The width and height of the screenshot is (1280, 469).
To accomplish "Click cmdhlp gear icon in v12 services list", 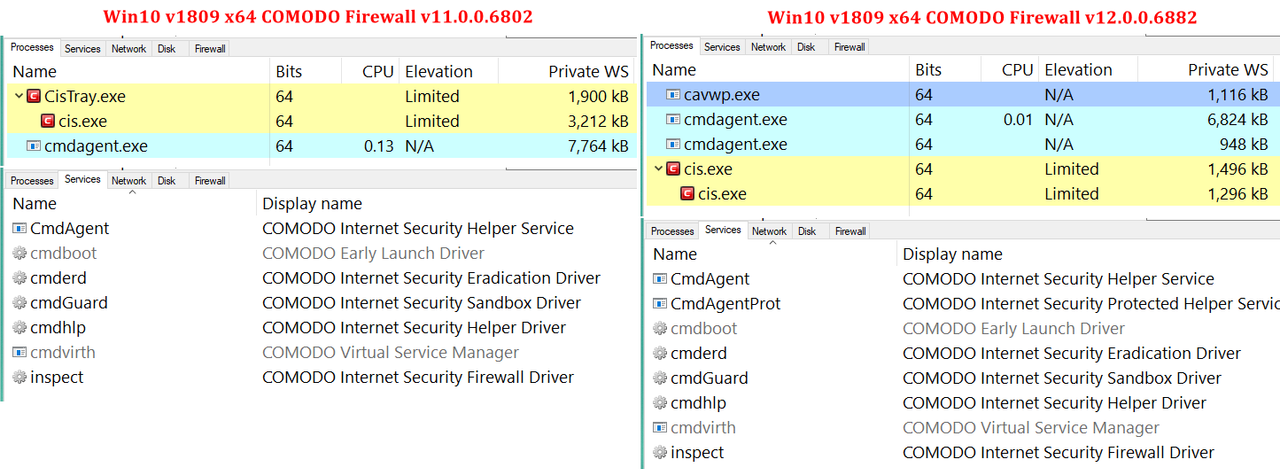I will point(660,403).
